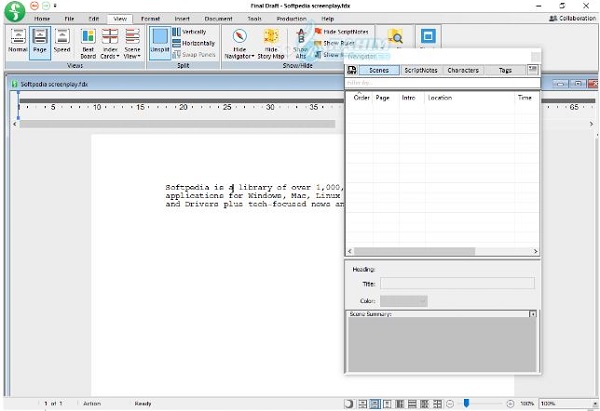
Task: Click the green quick access toolbar icon
Action: click(x=46, y=6)
